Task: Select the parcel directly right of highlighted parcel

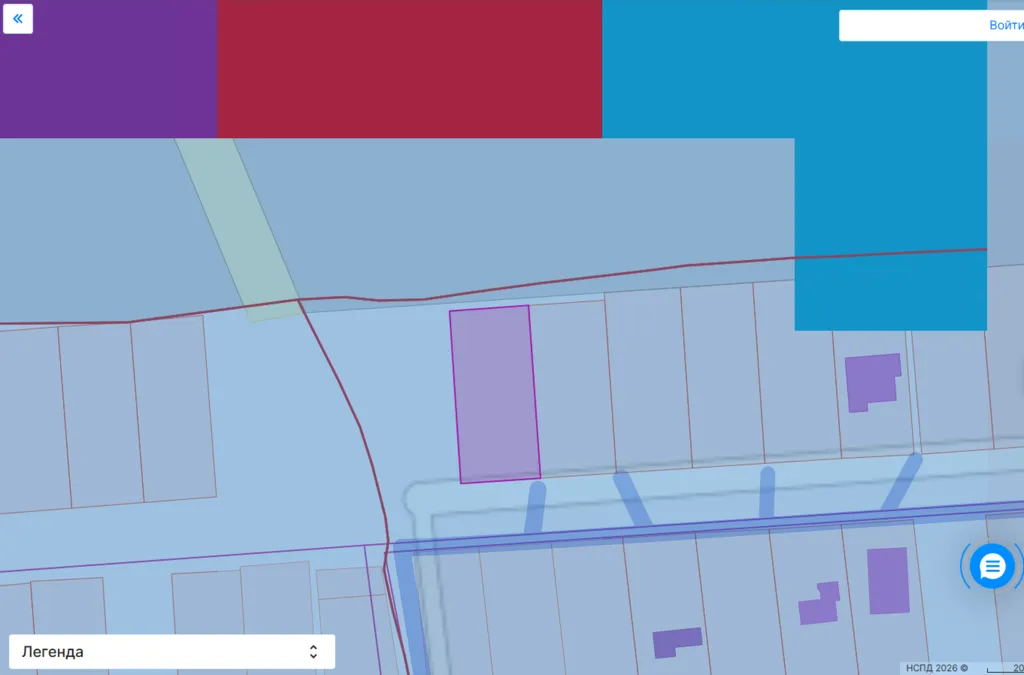Action: click(x=572, y=385)
